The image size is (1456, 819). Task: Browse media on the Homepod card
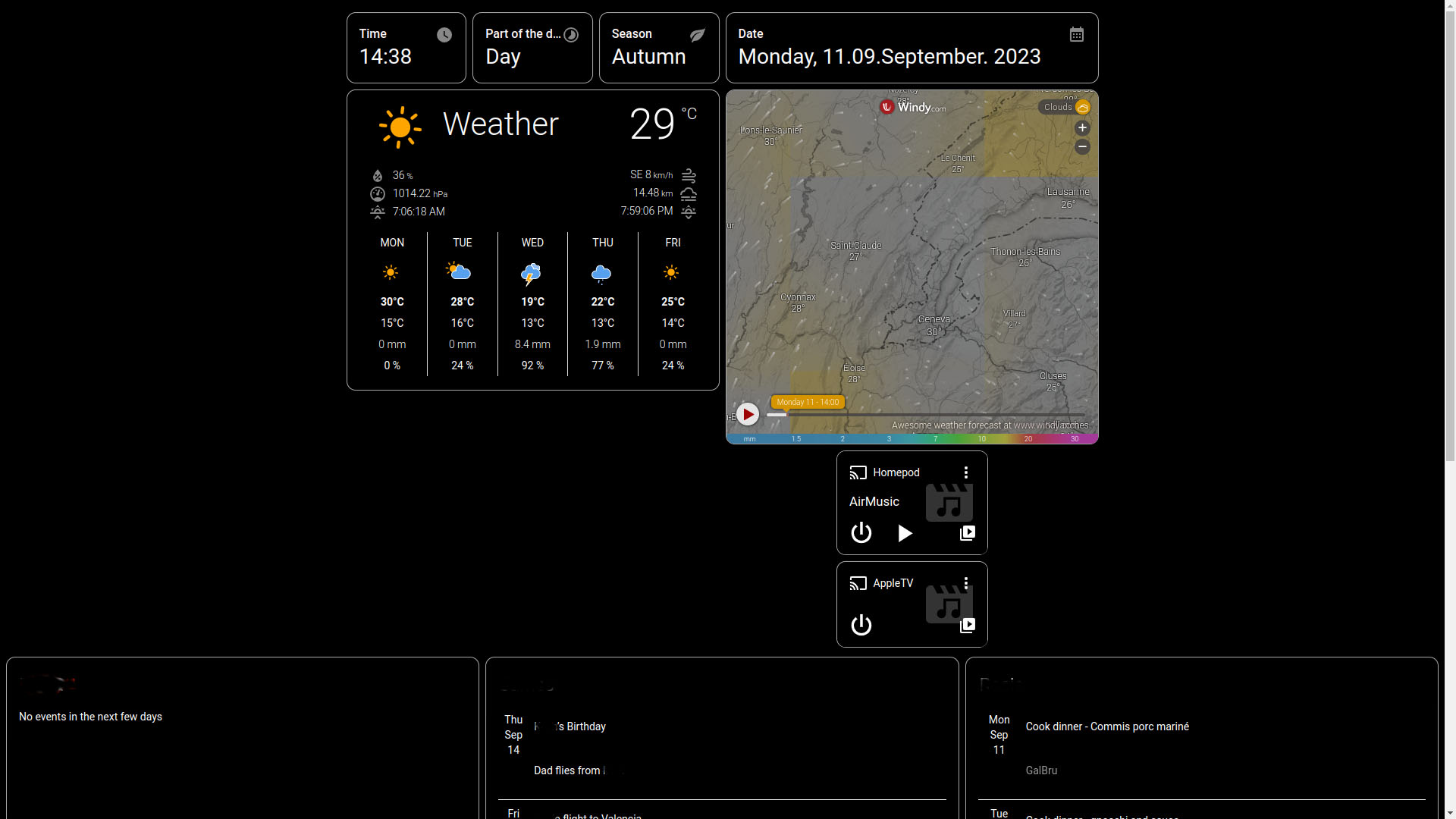(x=967, y=533)
